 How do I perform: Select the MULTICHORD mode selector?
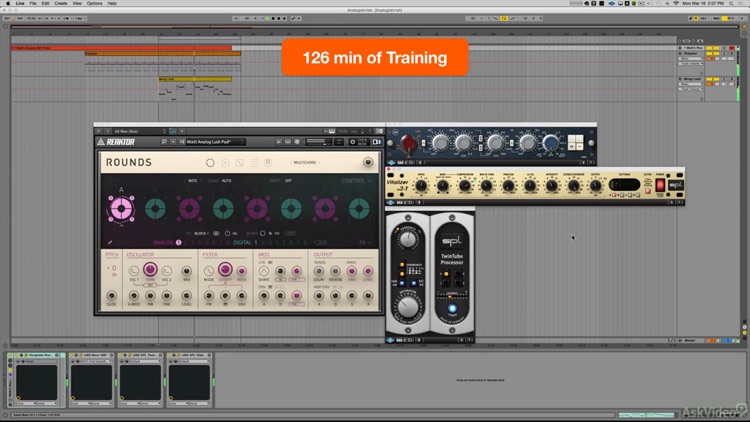point(305,163)
